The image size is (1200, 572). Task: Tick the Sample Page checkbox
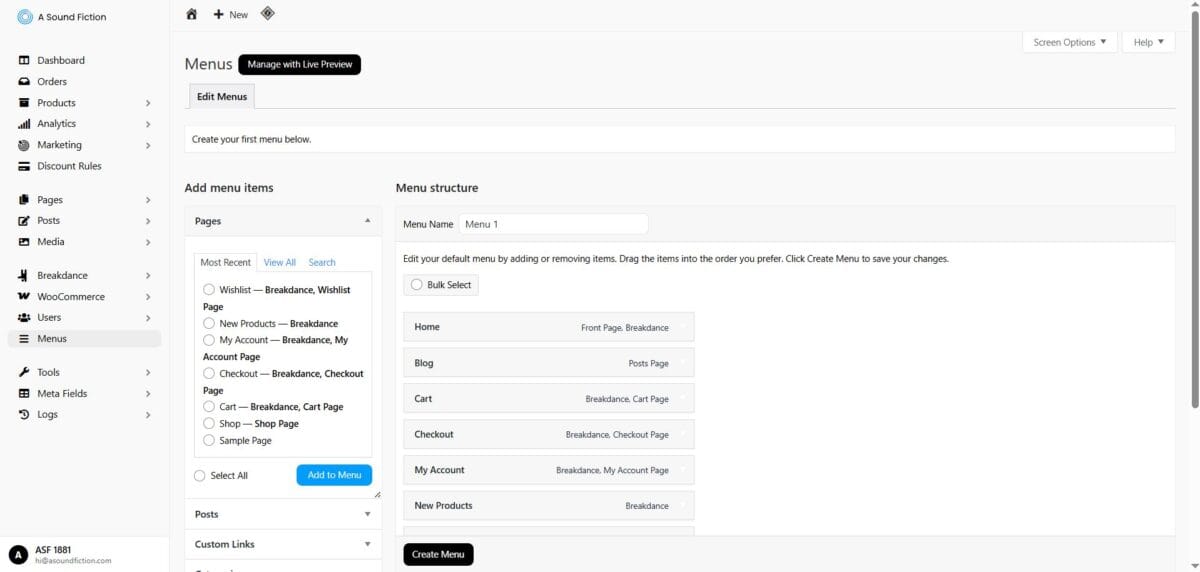tap(209, 440)
